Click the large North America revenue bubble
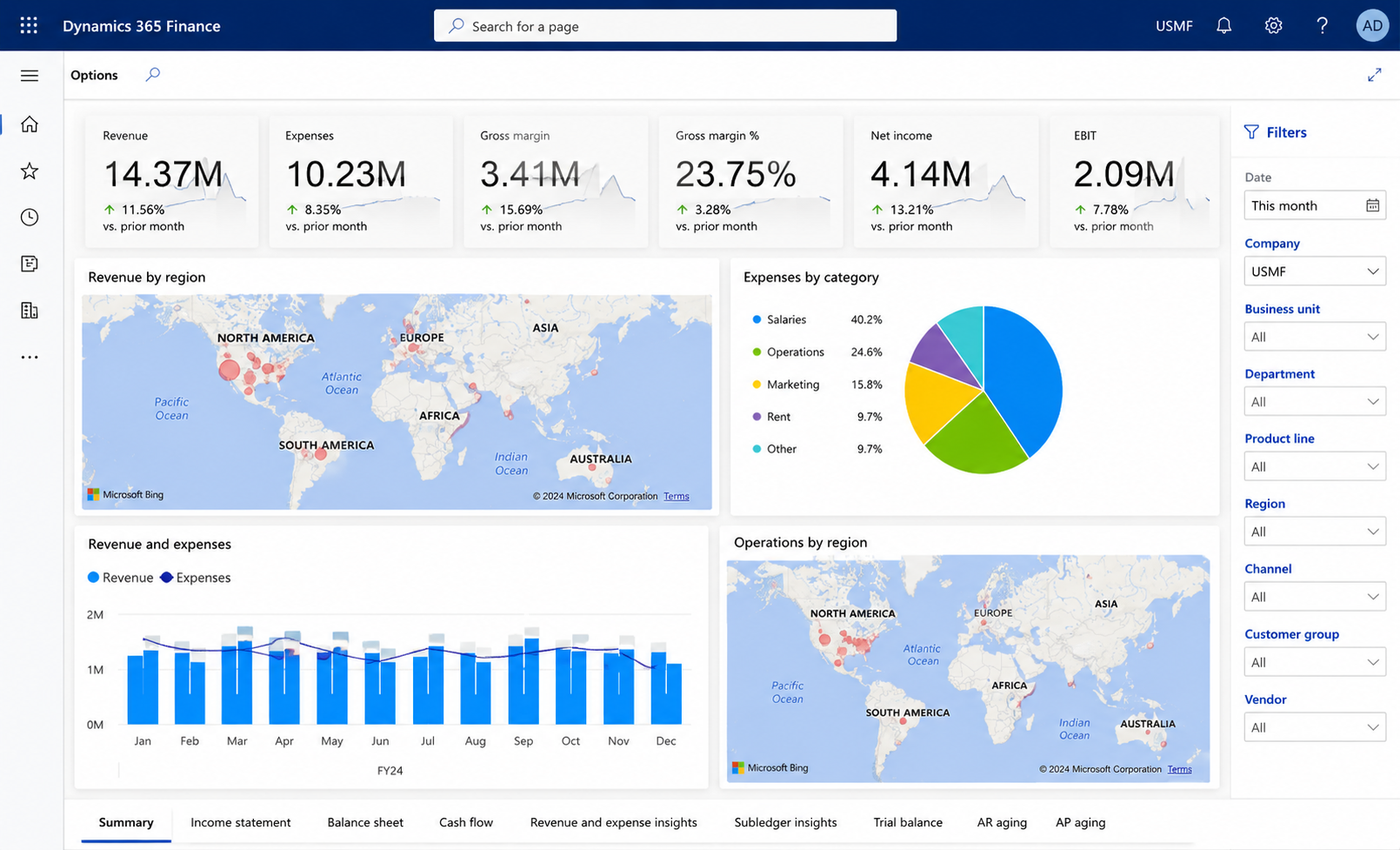 pos(229,370)
